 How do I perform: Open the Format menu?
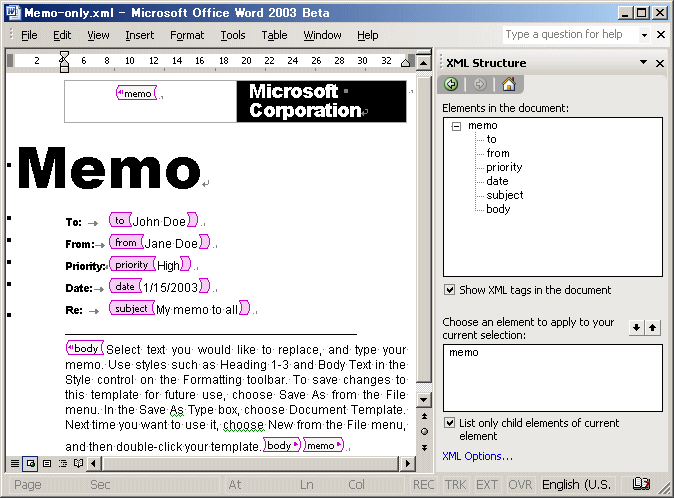pos(187,35)
